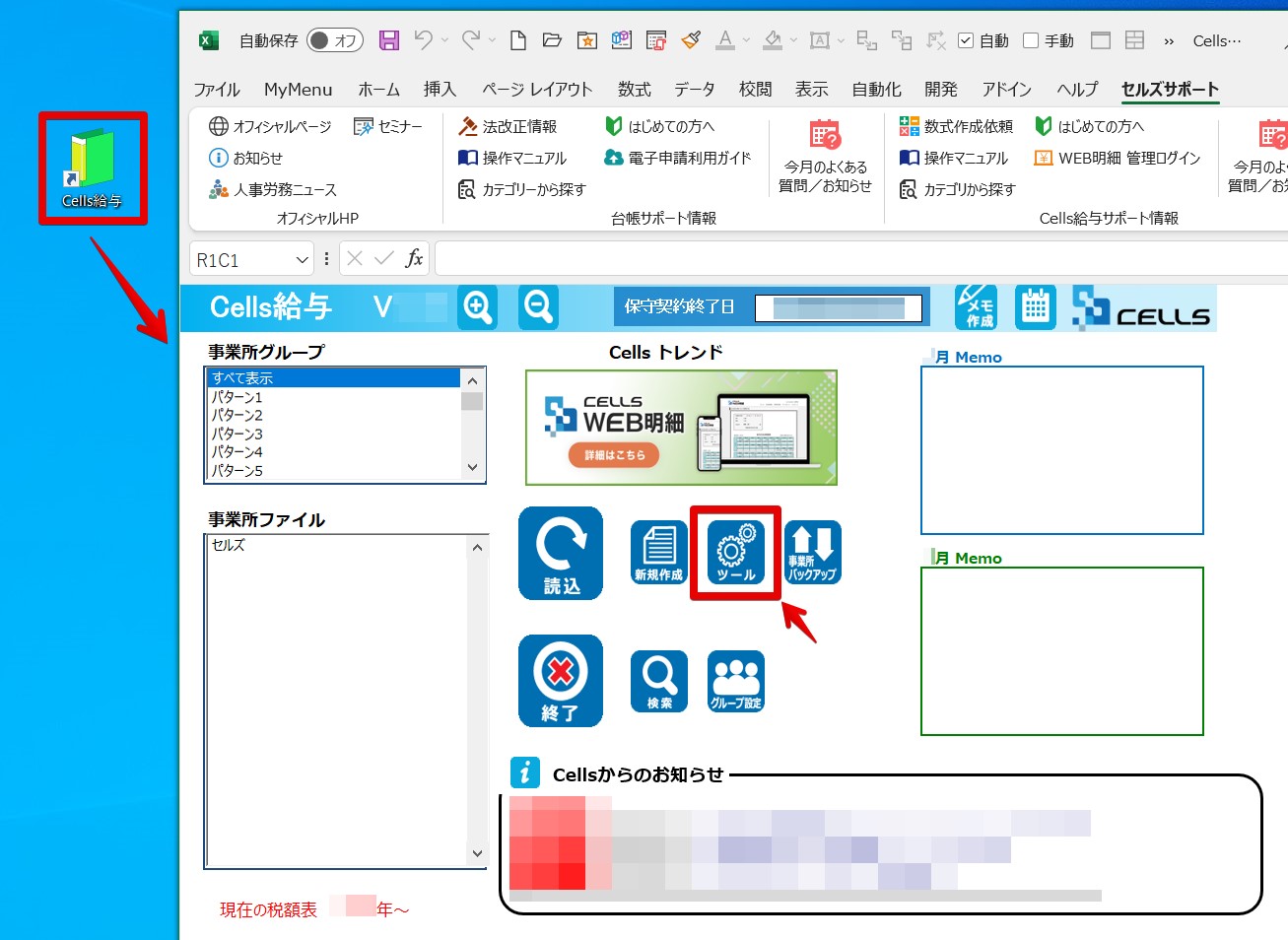Open the calendar icon in header
Image resolution: width=1288 pixels, height=940 pixels.
point(1035,307)
